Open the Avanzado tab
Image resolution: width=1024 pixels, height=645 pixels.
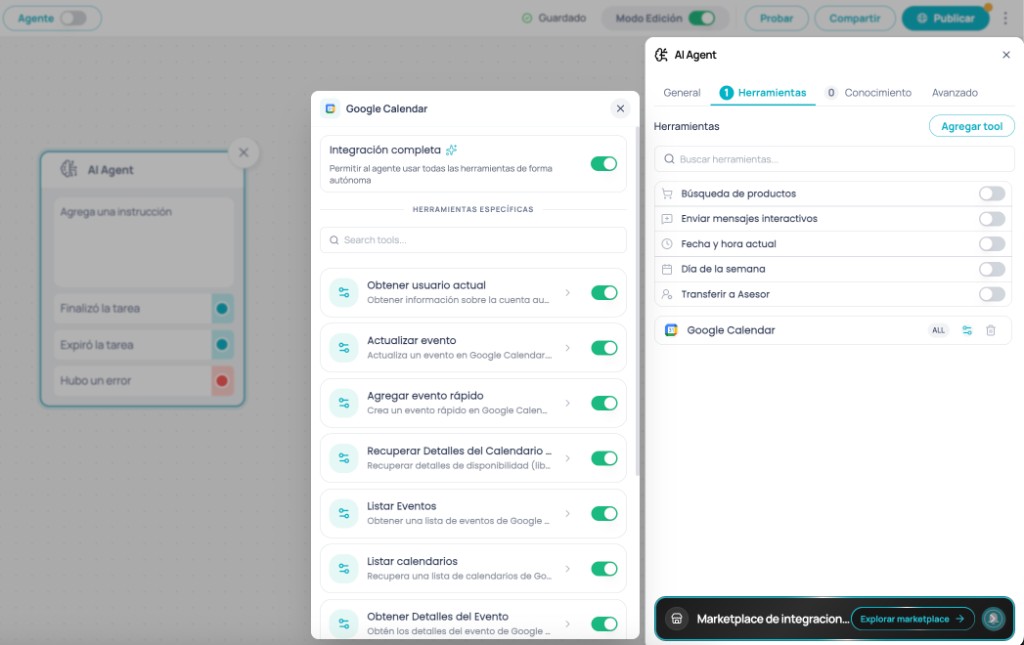pos(955,93)
